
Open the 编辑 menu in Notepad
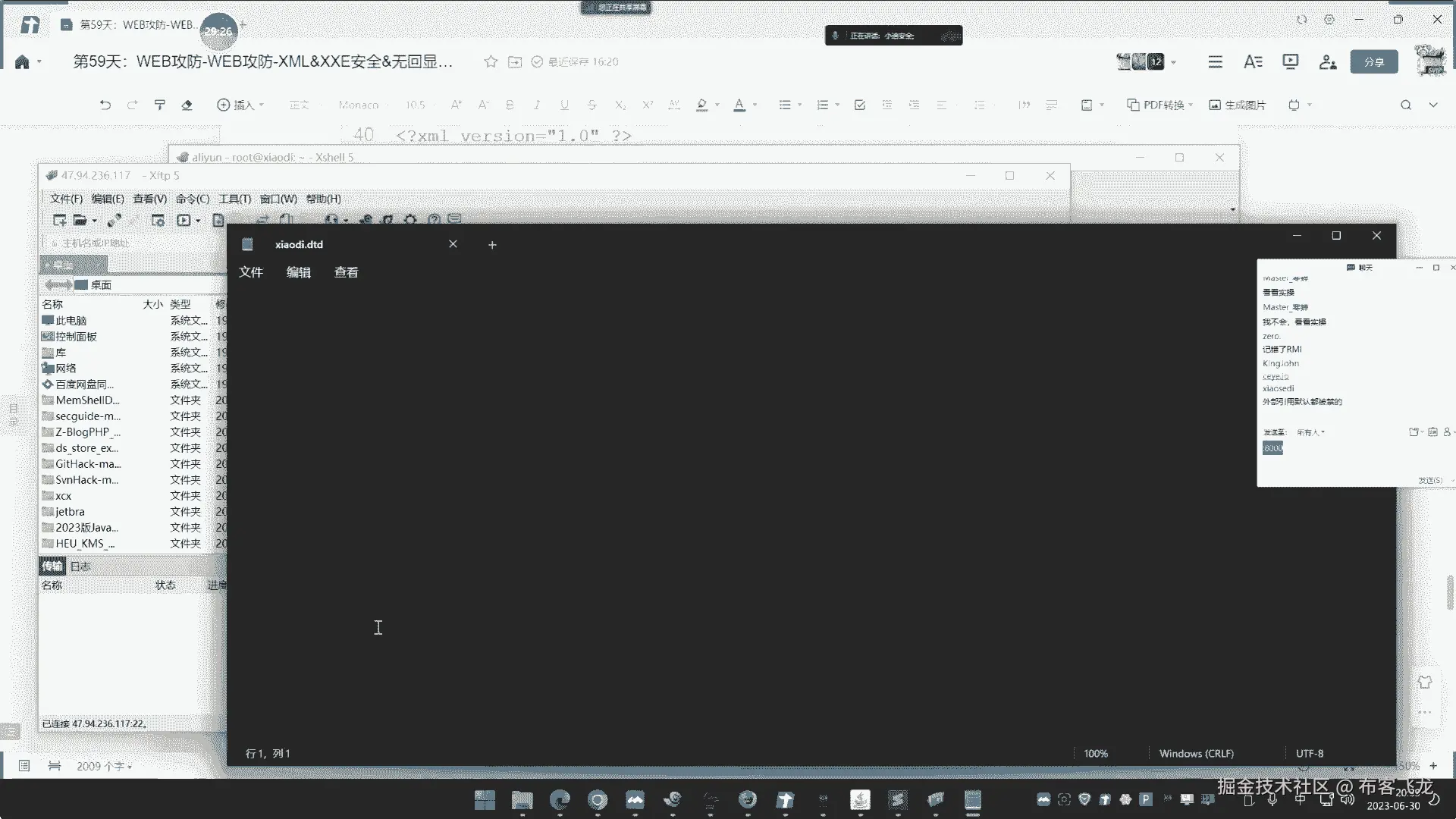click(x=298, y=272)
